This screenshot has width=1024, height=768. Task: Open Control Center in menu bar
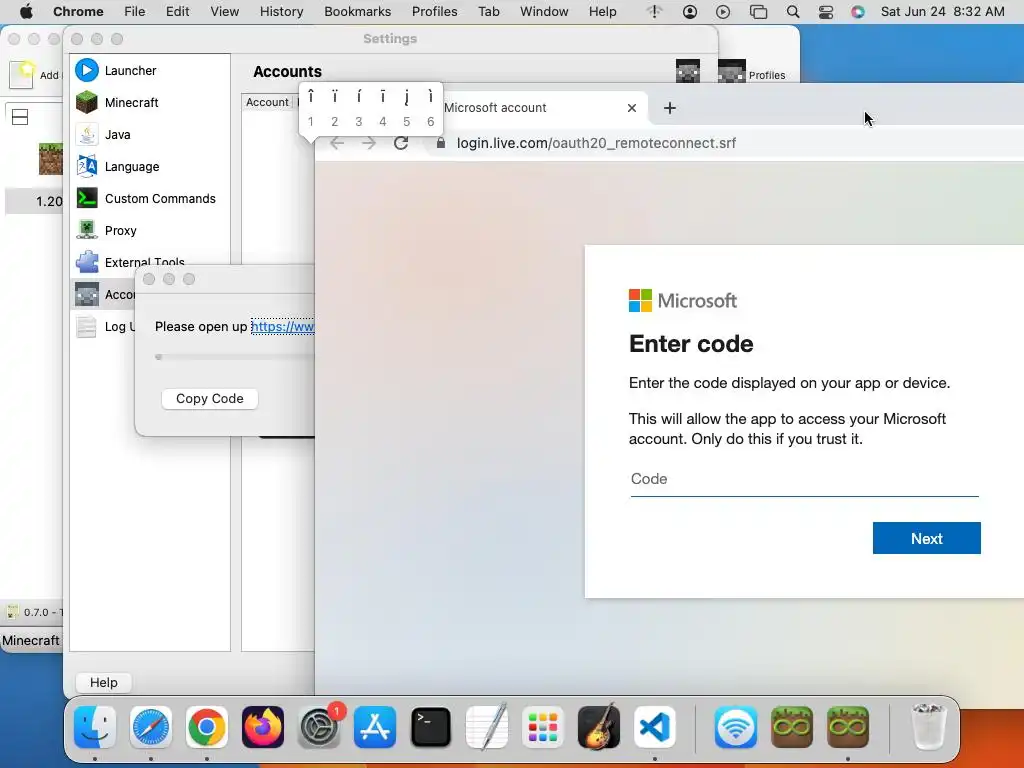[826, 12]
